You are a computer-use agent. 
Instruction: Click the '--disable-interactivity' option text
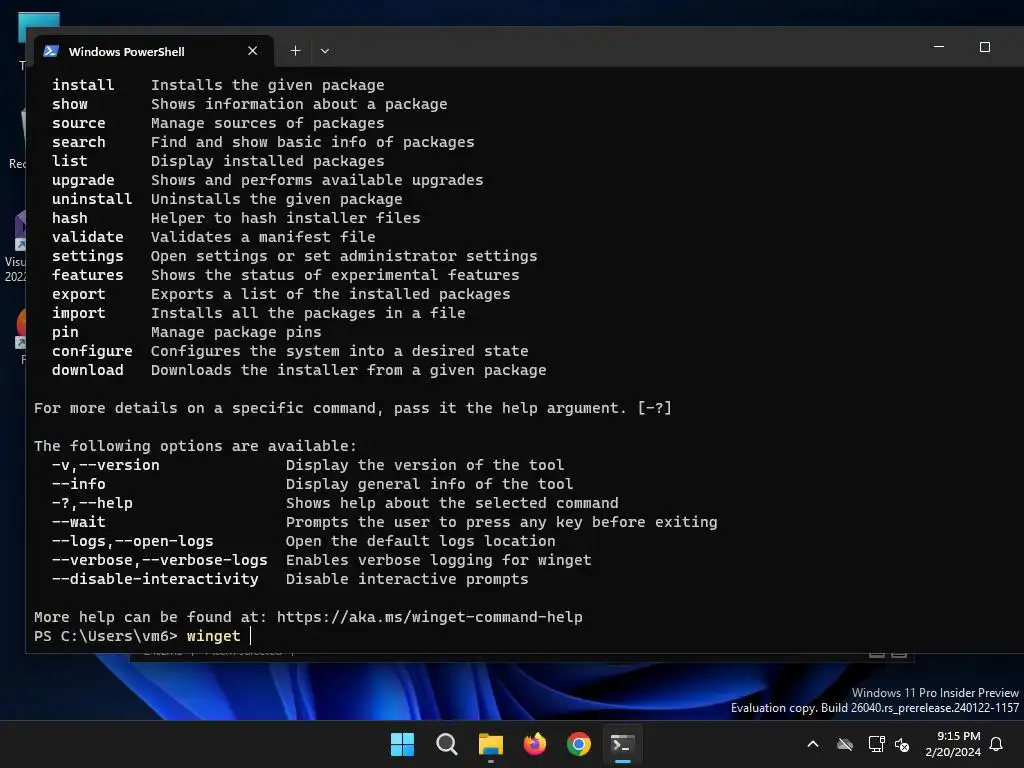click(x=155, y=579)
